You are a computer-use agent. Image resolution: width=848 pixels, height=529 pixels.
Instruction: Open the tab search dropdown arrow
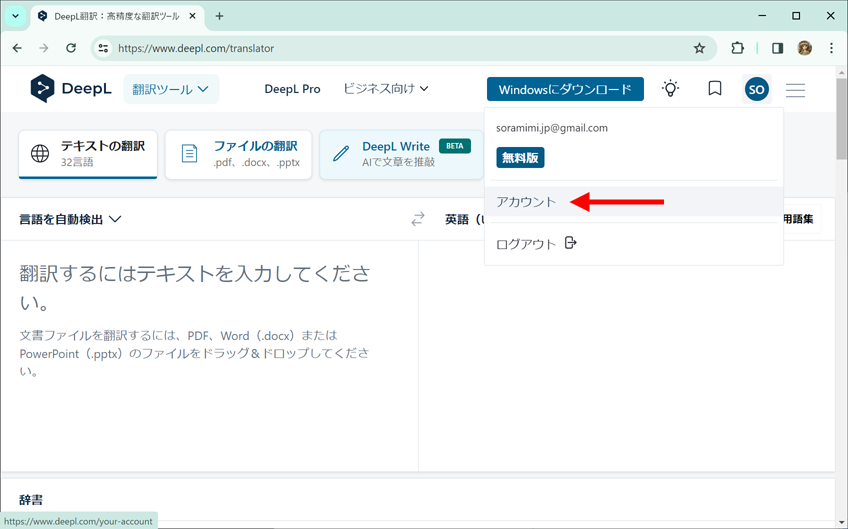point(15,16)
